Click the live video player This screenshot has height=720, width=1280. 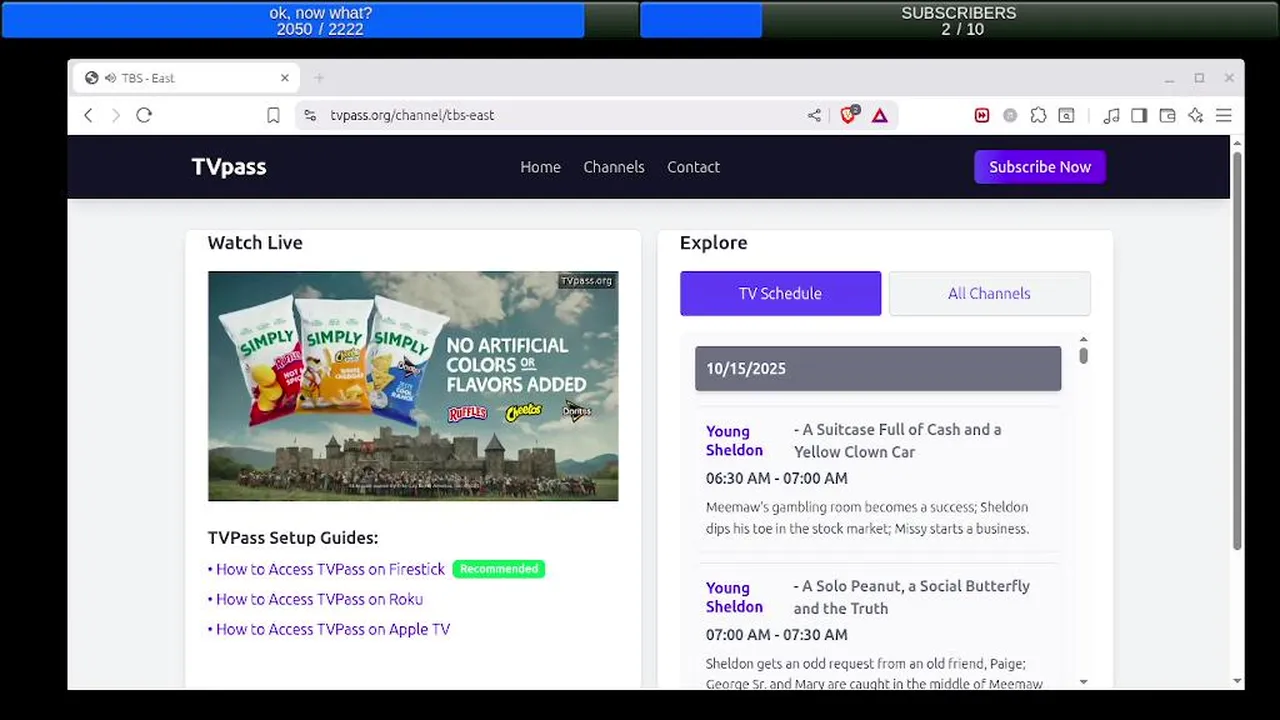click(413, 386)
